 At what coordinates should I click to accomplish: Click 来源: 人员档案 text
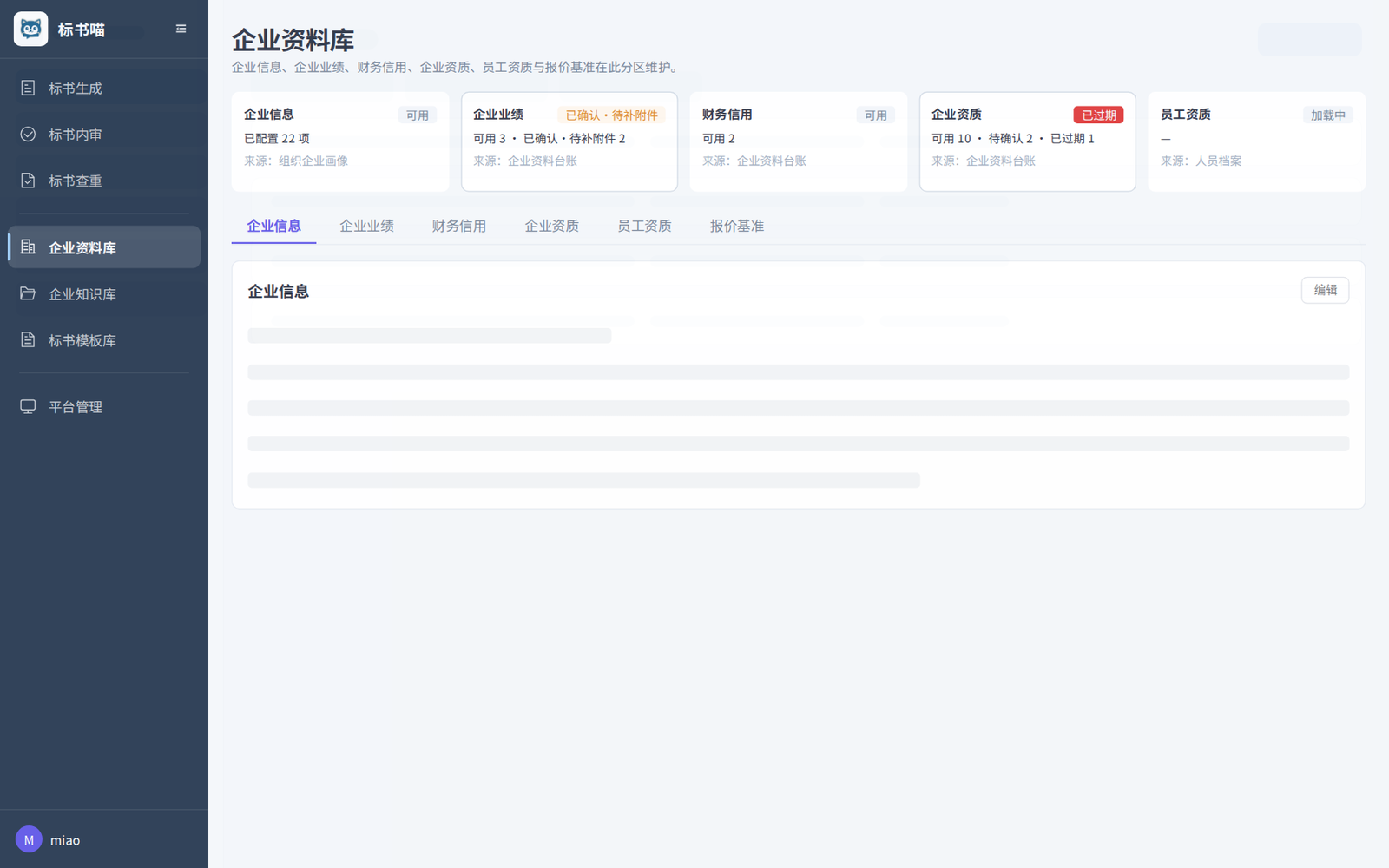pyautogui.click(x=1201, y=161)
